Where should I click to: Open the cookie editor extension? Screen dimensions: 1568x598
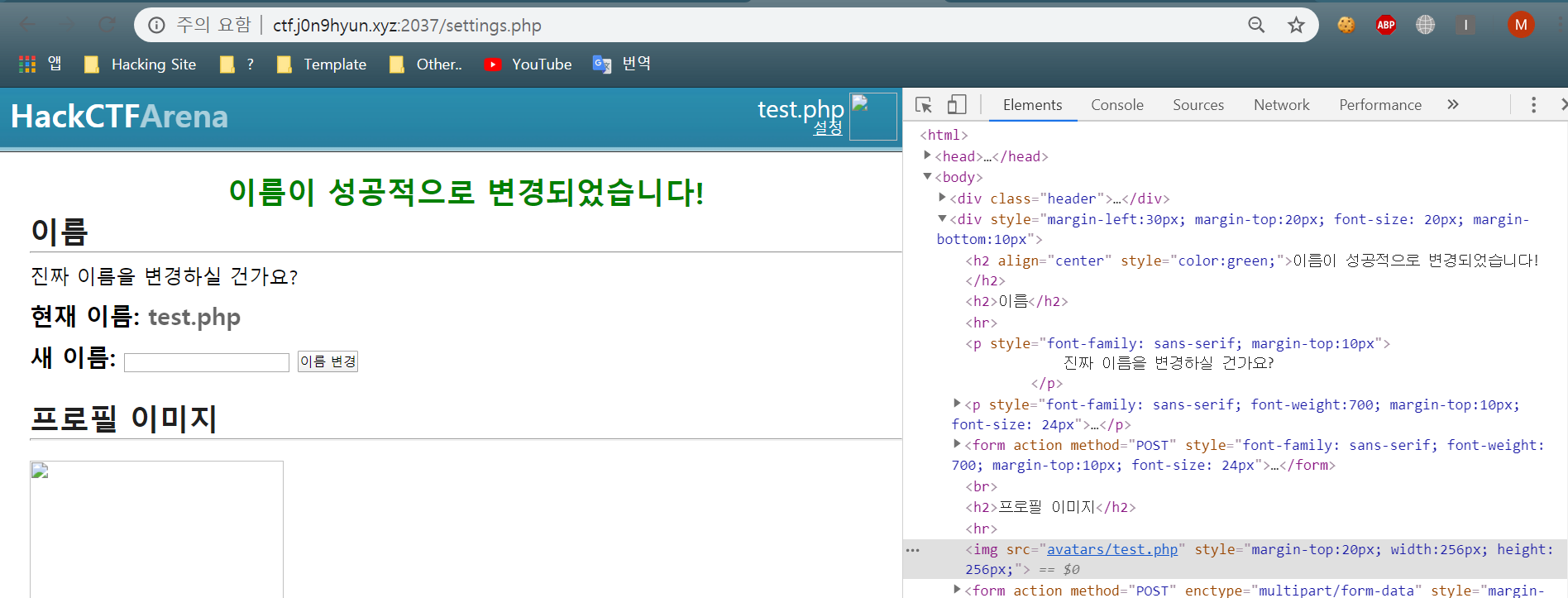[x=1346, y=25]
